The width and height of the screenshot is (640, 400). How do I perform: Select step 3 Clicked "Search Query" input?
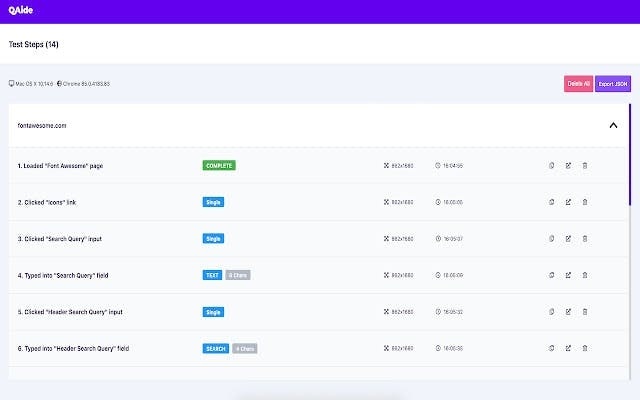60,239
